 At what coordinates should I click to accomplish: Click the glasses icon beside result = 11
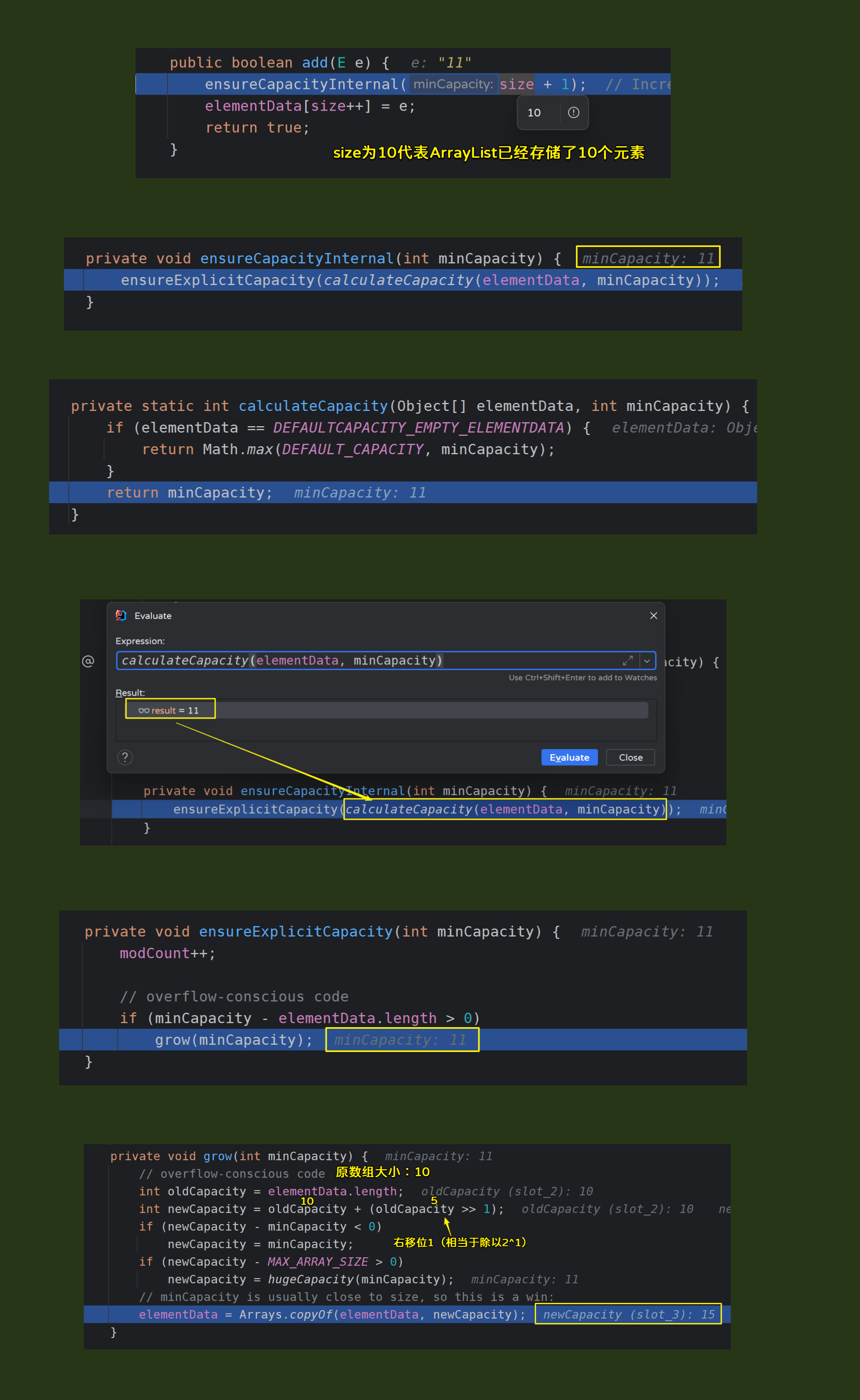144,710
